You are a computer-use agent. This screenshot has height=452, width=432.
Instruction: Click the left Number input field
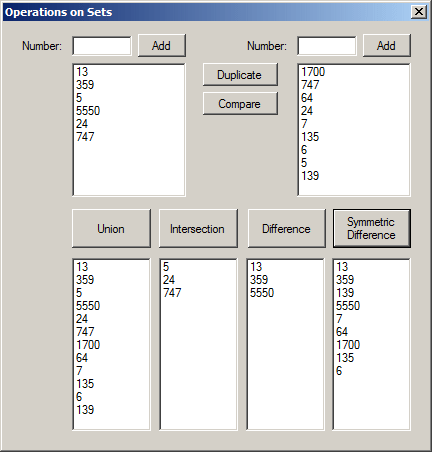(102, 46)
